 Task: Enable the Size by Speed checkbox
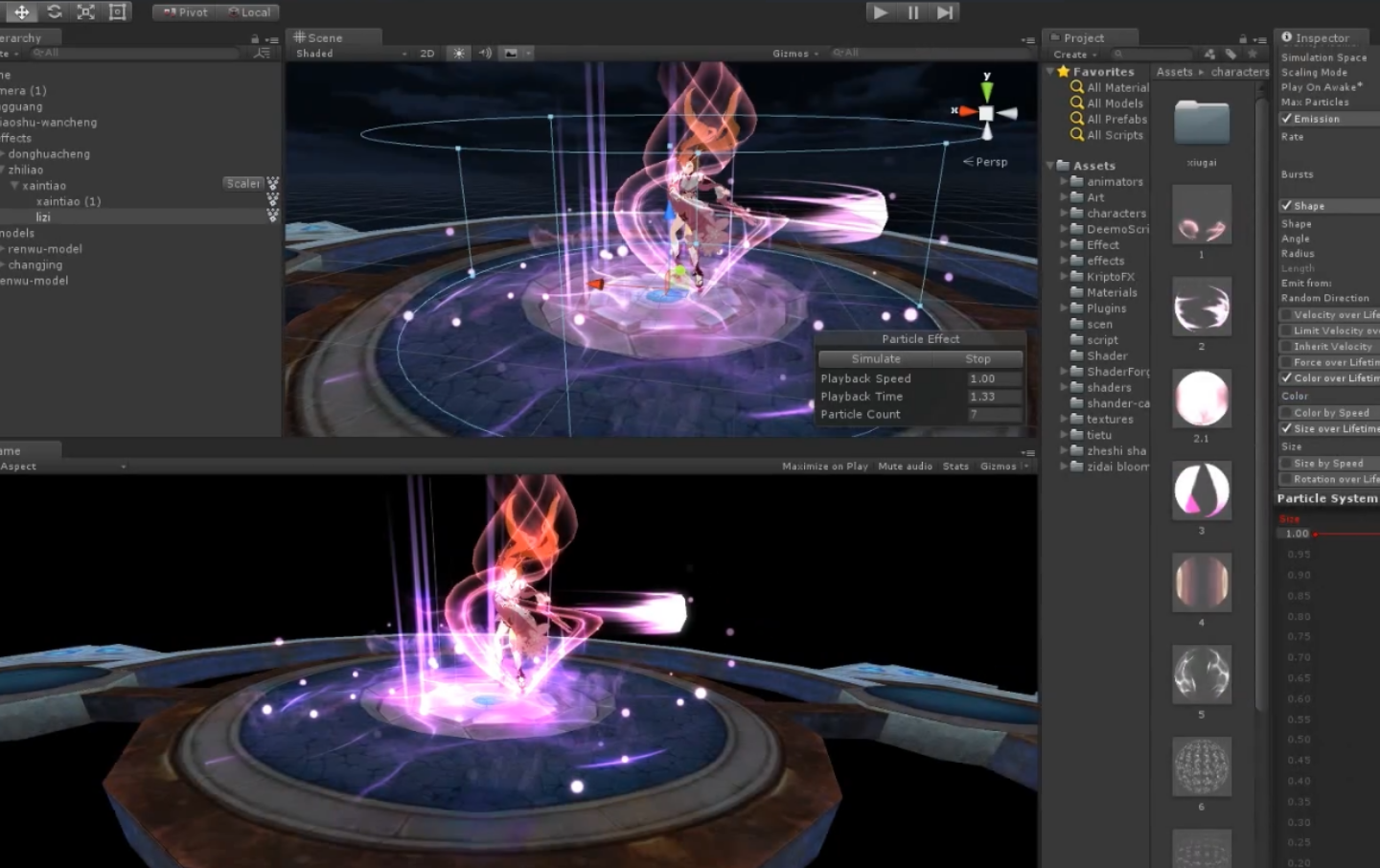1286,464
